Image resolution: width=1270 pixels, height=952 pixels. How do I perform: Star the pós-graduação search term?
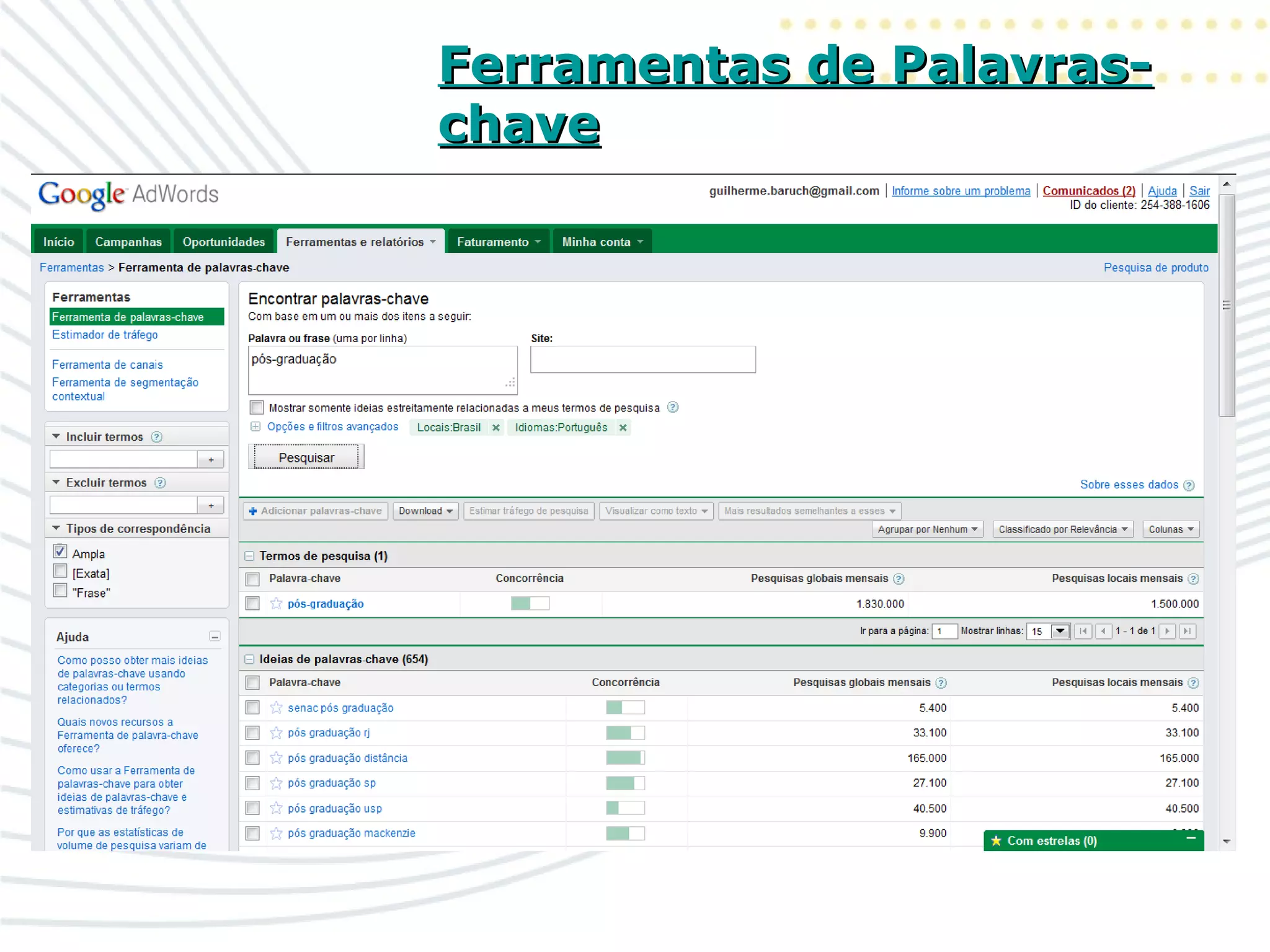click(x=276, y=603)
